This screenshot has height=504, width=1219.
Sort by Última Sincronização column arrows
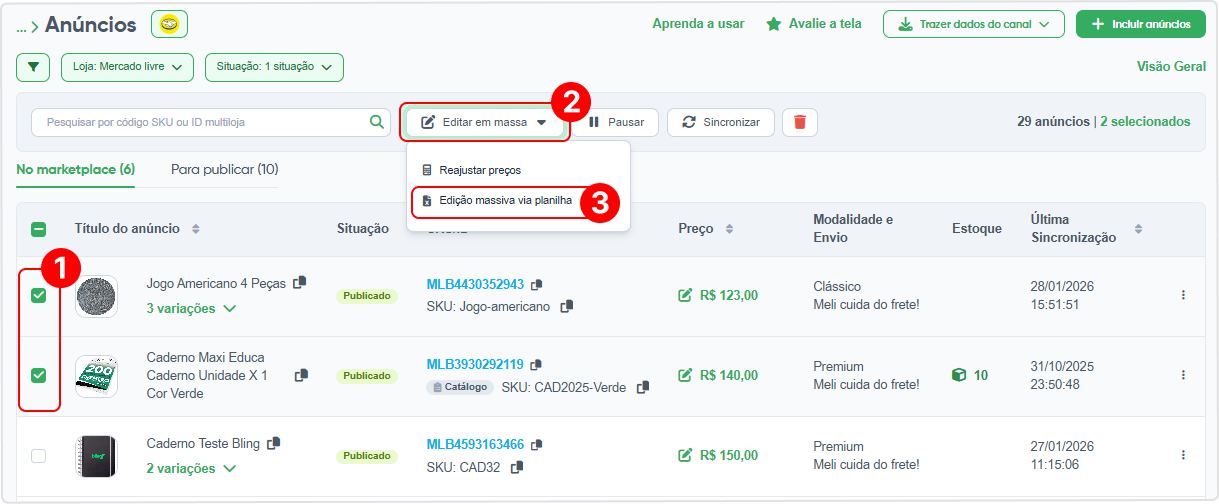[x=1138, y=230]
